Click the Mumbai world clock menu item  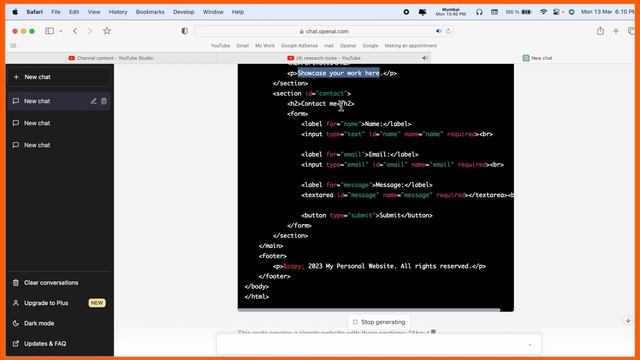pos(451,12)
